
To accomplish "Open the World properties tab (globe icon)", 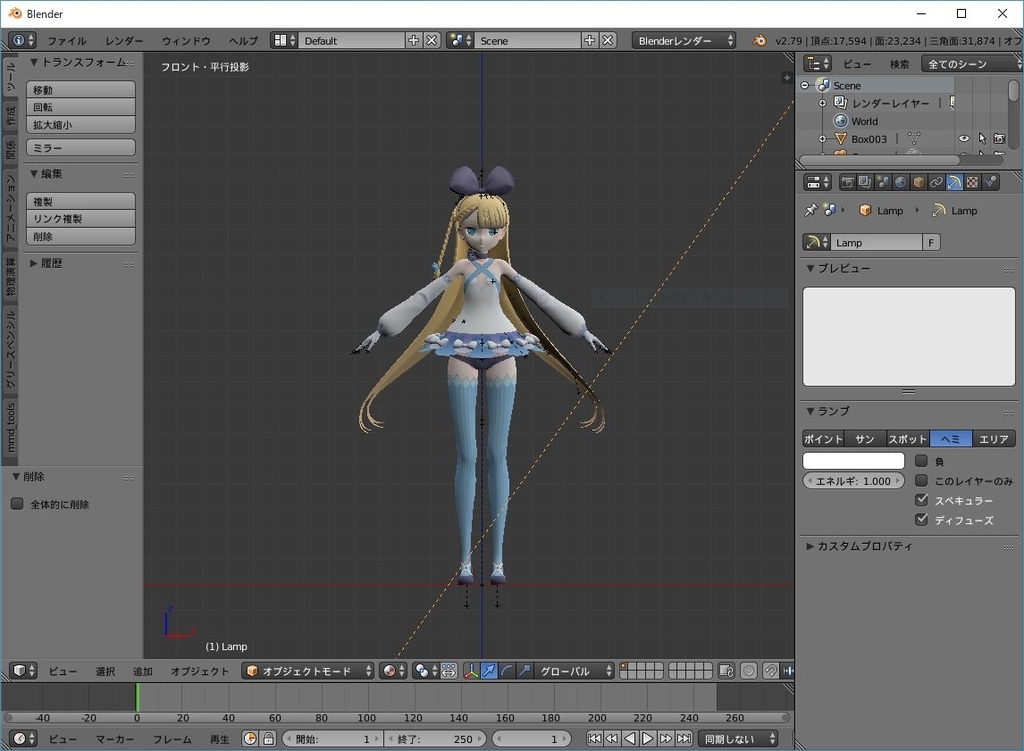I will coord(901,182).
